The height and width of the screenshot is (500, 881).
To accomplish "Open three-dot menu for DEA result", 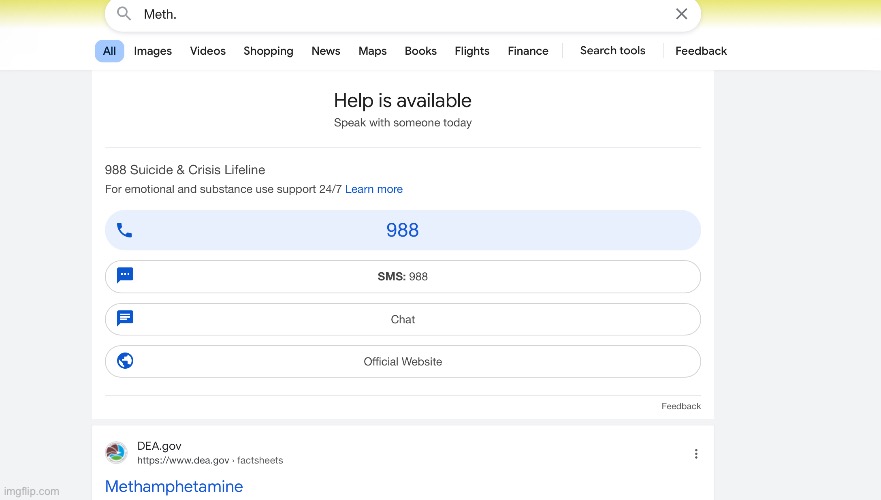I will [696, 454].
